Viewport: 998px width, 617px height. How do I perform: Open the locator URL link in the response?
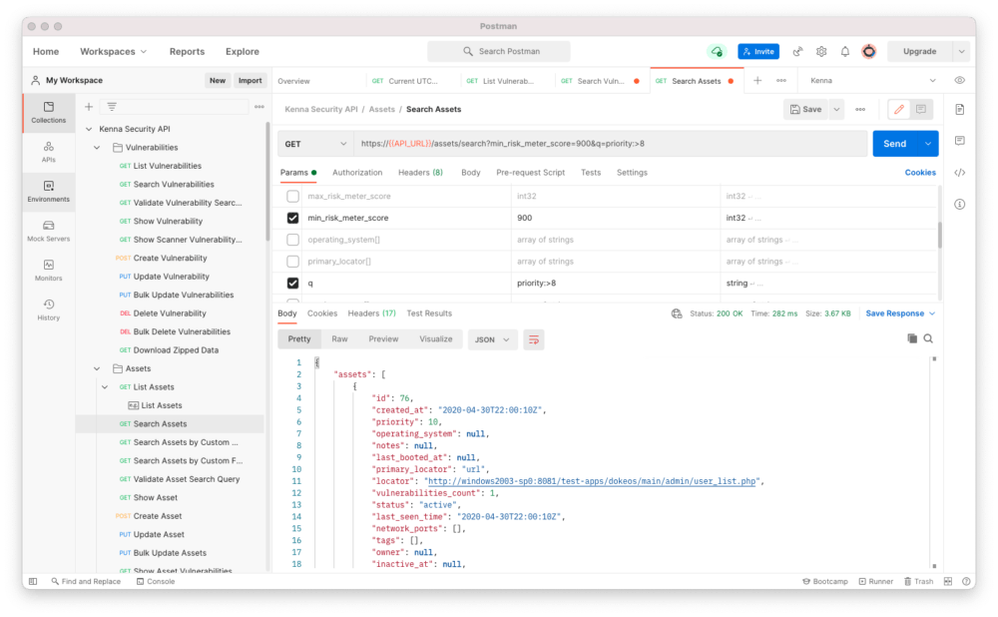pos(592,481)
